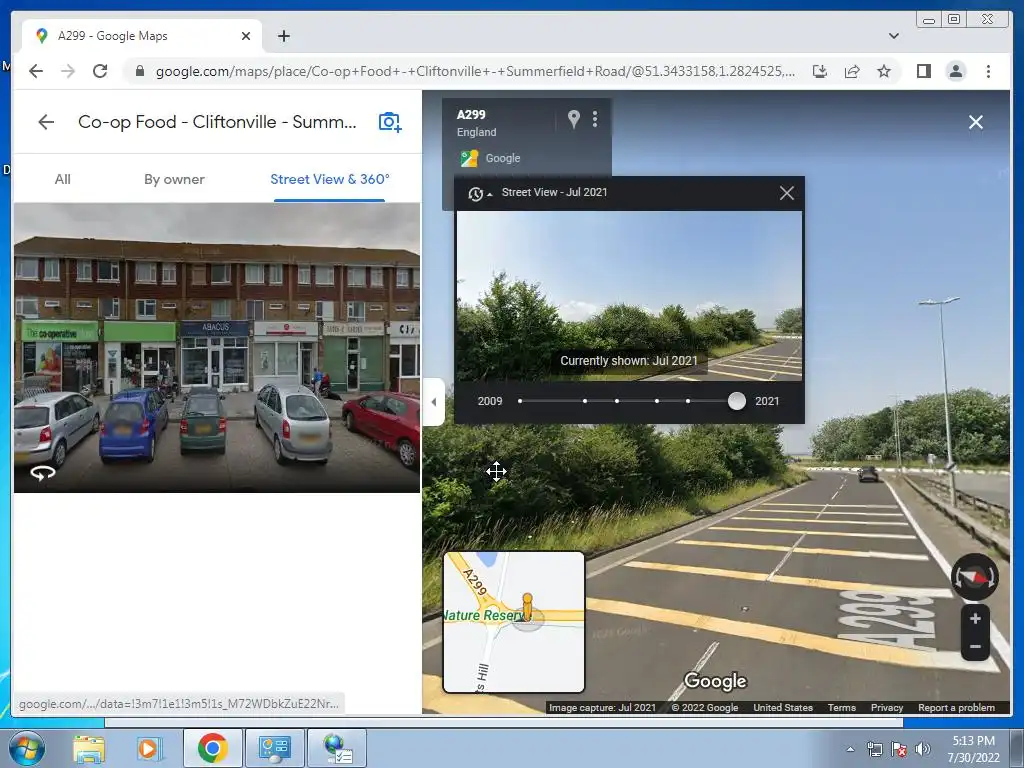The image size is (1024, 768).
Task: Share this page icon in address bar
Action: coord(852,71)
